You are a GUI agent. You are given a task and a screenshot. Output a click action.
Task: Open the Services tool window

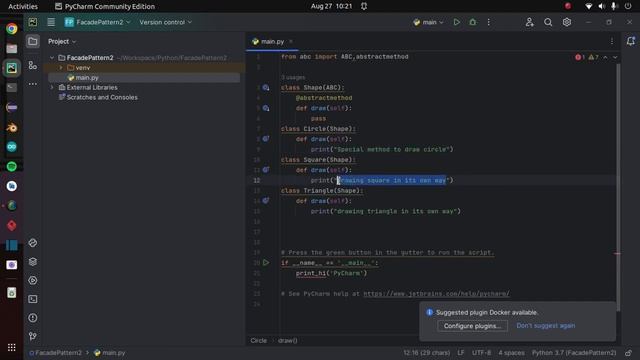pos(33,280)
